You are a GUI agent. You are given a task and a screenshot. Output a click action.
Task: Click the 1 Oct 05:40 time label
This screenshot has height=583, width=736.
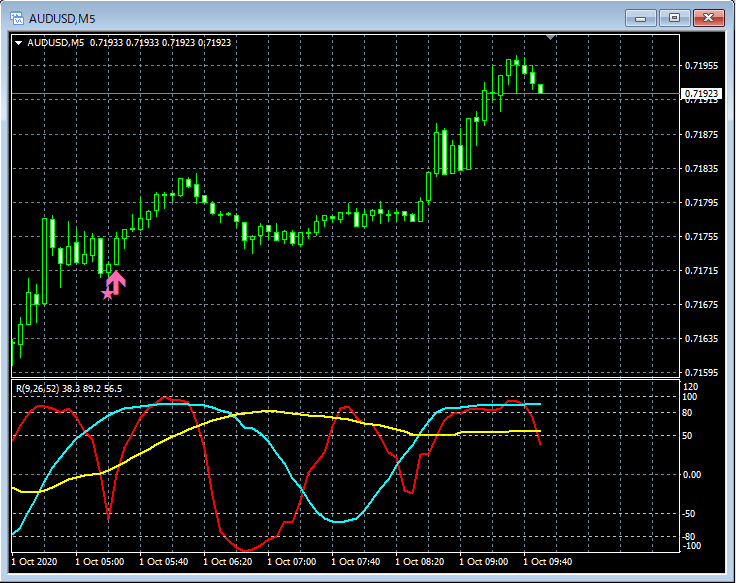pos(163,562)
